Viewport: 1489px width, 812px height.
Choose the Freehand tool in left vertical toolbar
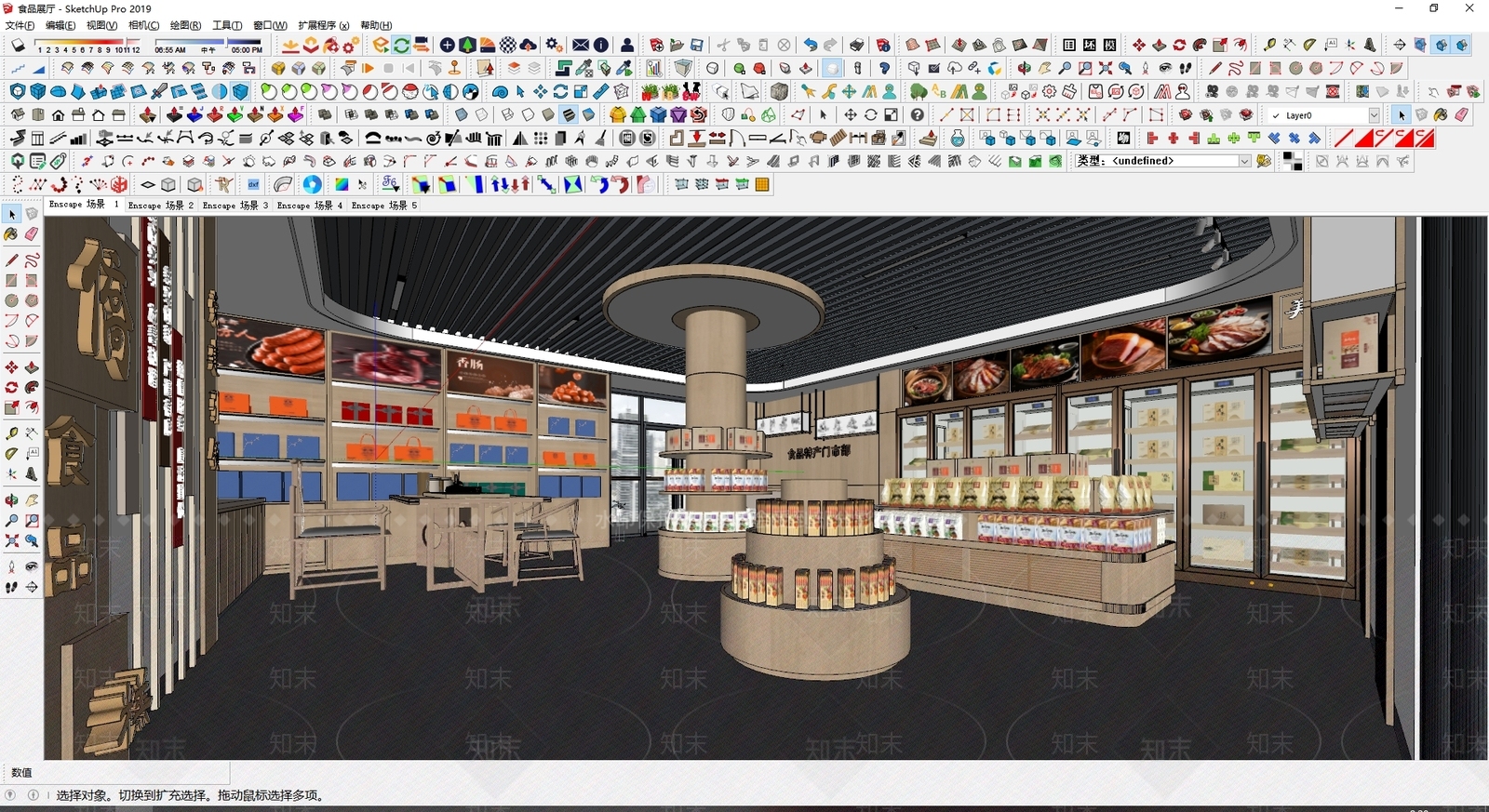[x=32, y=260]
